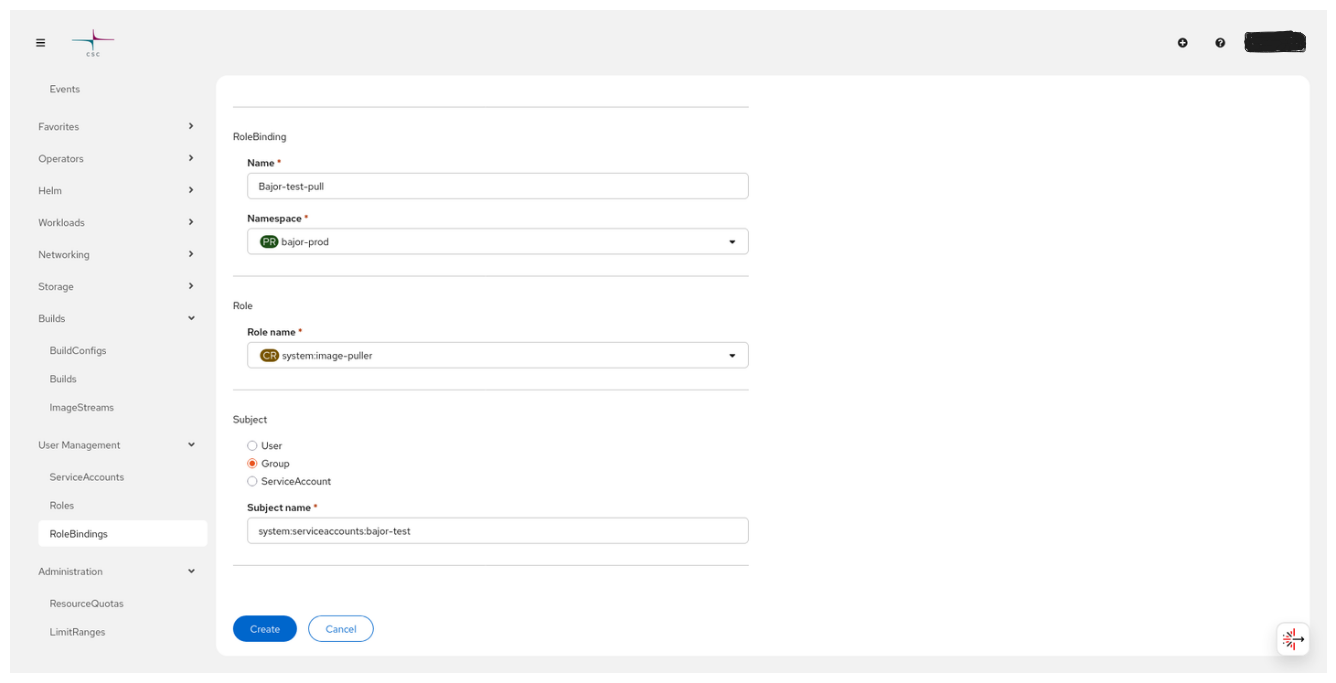This screenshot has height=683, width=1336.
Task: Open the redacted user account menu
Action: click(x=1275, y=42)
